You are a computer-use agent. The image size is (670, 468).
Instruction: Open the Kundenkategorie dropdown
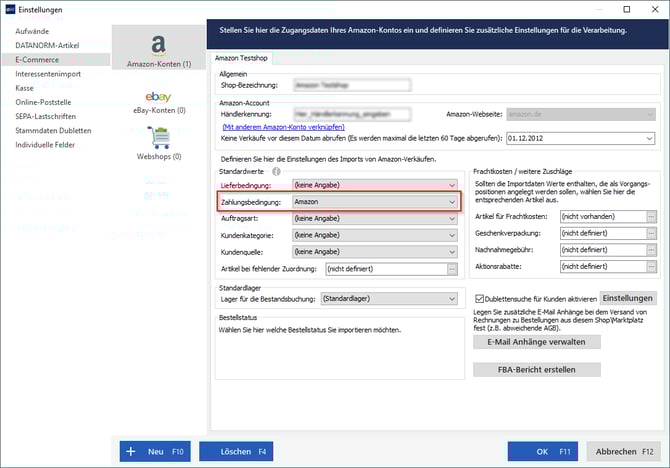tap(375, 235)
